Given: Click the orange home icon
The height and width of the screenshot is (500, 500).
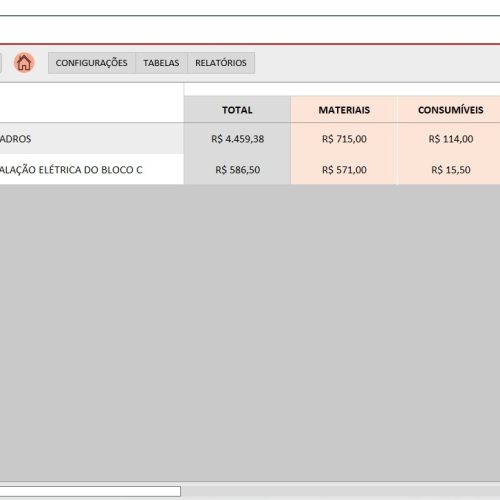Looking at the screenshot, I should tap(24, 62).
